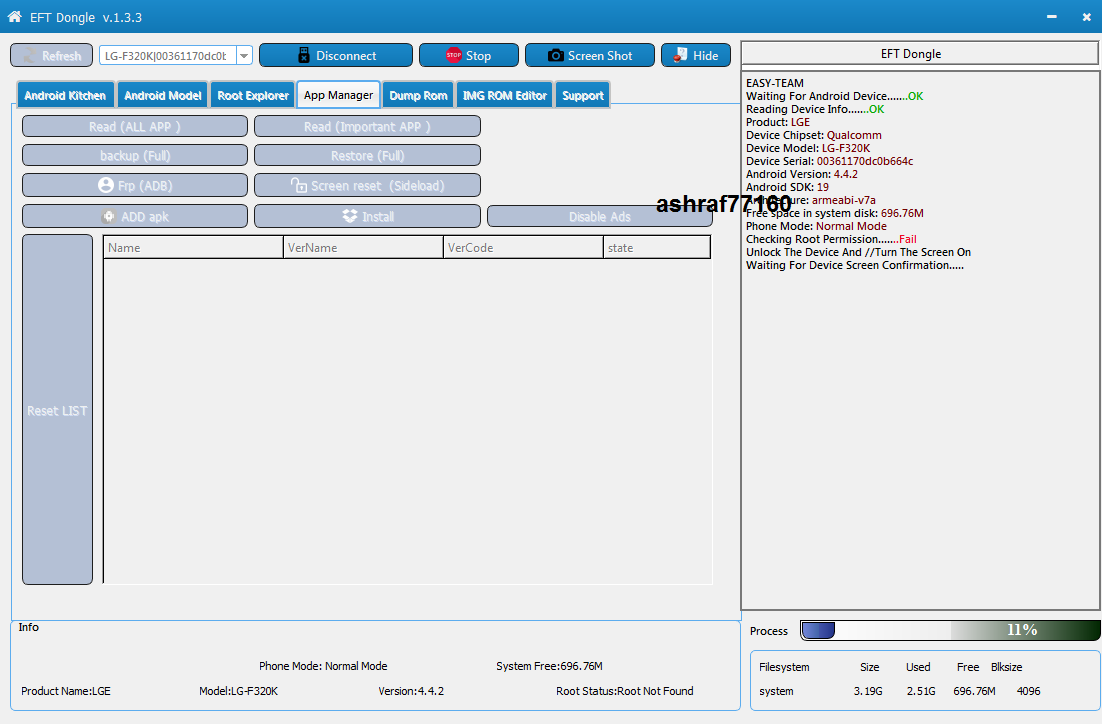
Task: Click filesystem Used value 2.51G
Action: [921, 691]
